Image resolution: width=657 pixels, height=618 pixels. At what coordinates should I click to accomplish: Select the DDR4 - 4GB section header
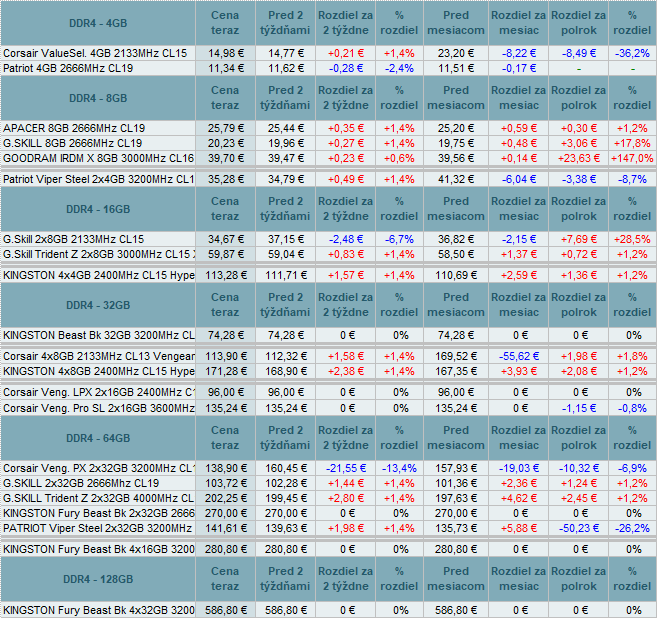tap(98, 23)
